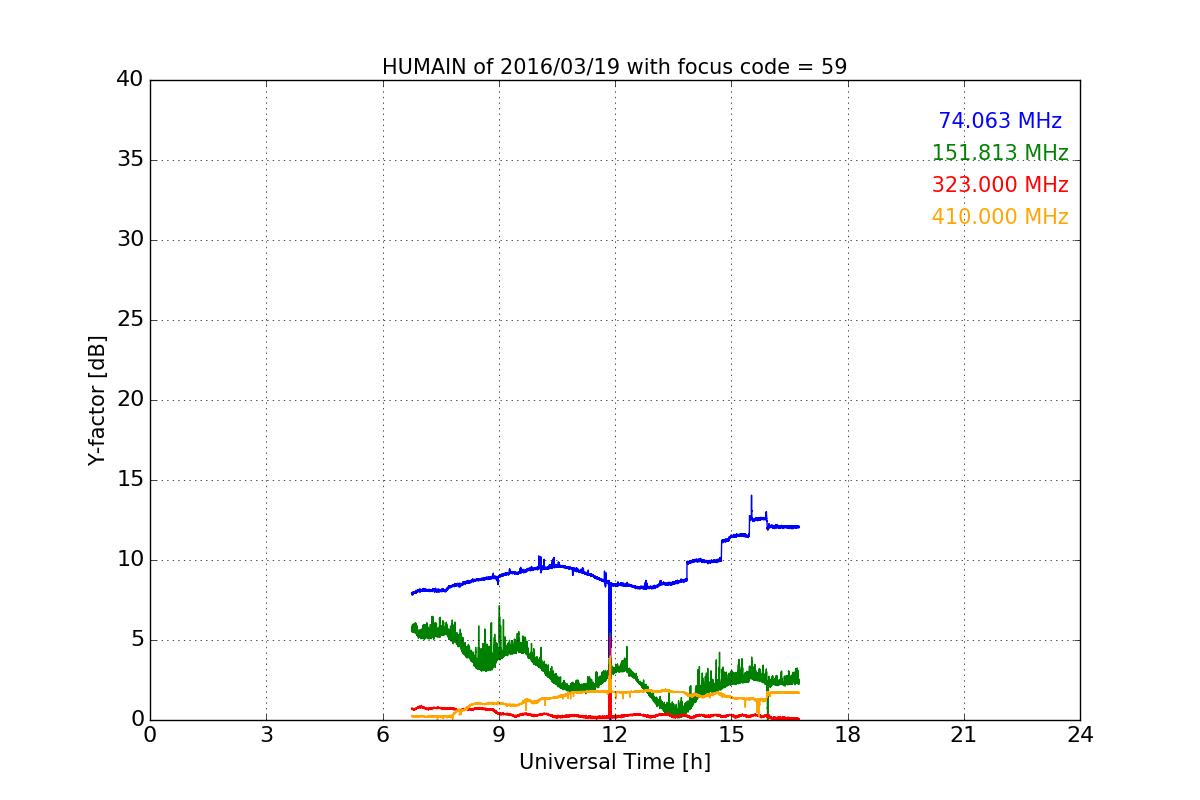1200x800 pixels.
Task: Click the y-axis tick label 40
Action: coord(130,80)
